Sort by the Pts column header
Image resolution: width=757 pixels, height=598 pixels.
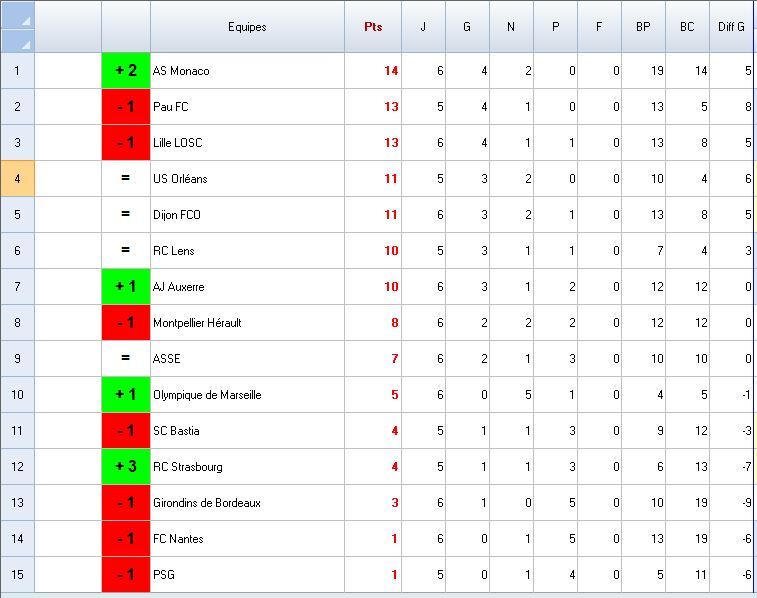(x=373, y=27)
